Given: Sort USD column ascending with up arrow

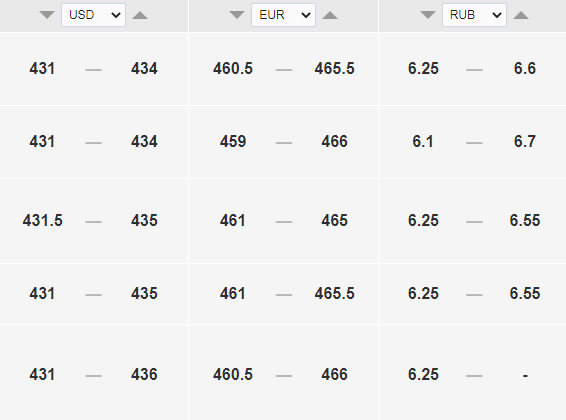Looking at the screenshot, I should pos(140,15).
